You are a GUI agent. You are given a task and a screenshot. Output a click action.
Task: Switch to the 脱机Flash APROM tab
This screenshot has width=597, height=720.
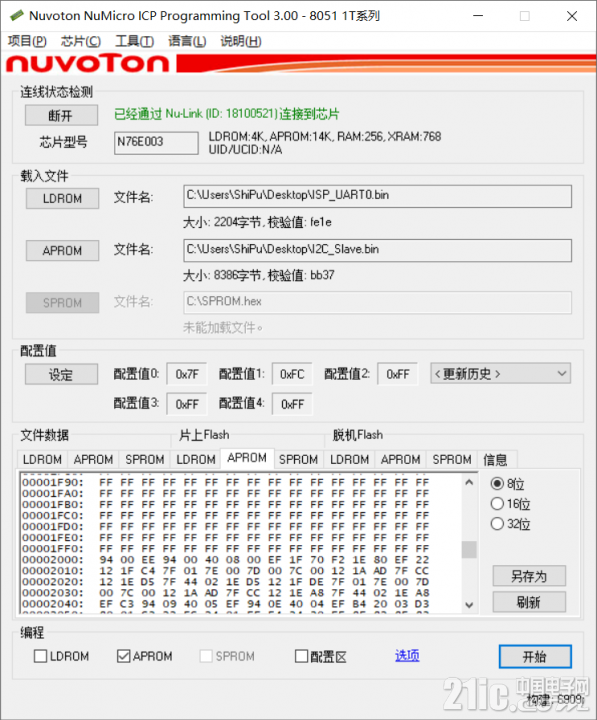[400, 460]
